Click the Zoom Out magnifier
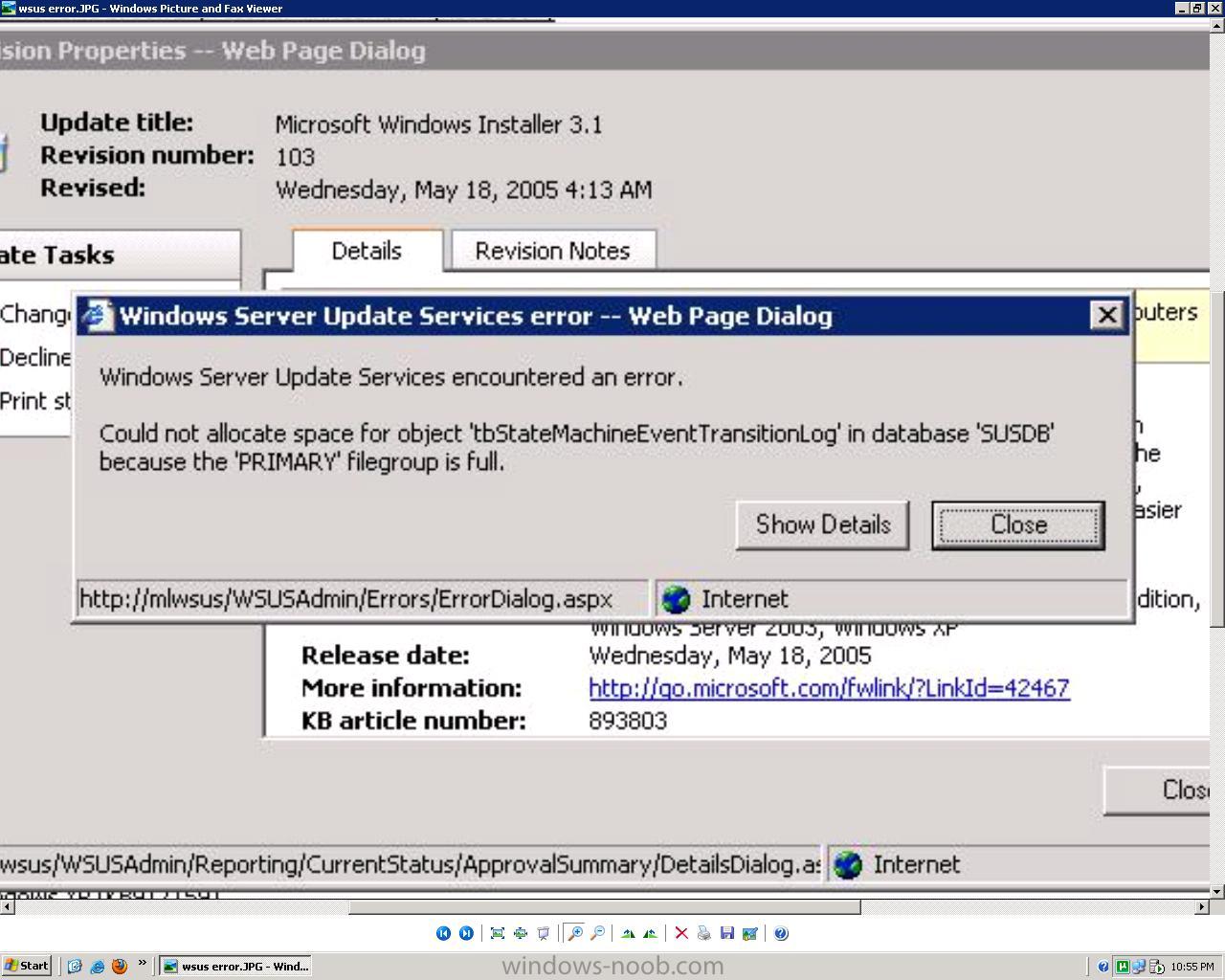Screen dimensions: 1225x980 598,933
